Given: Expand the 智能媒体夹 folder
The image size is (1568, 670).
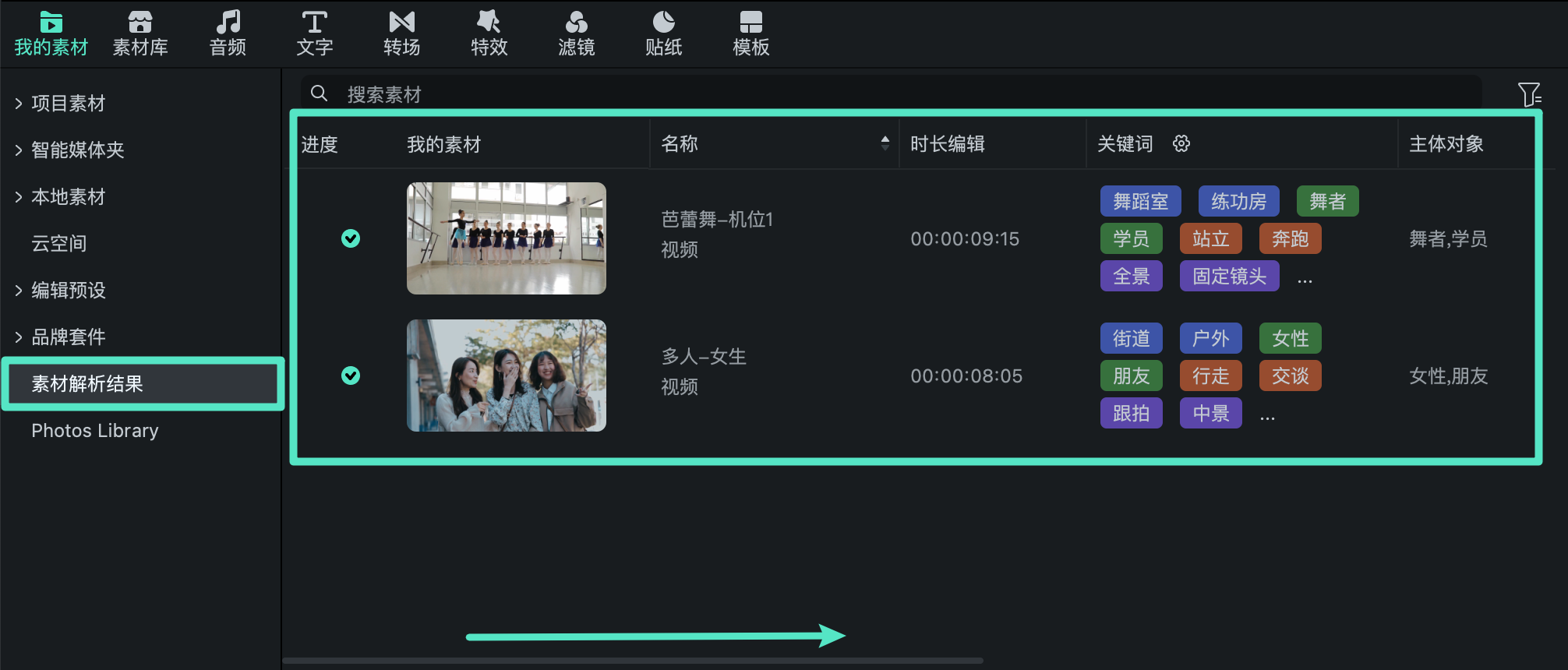Looking at the screenshot, I should 19,150.
